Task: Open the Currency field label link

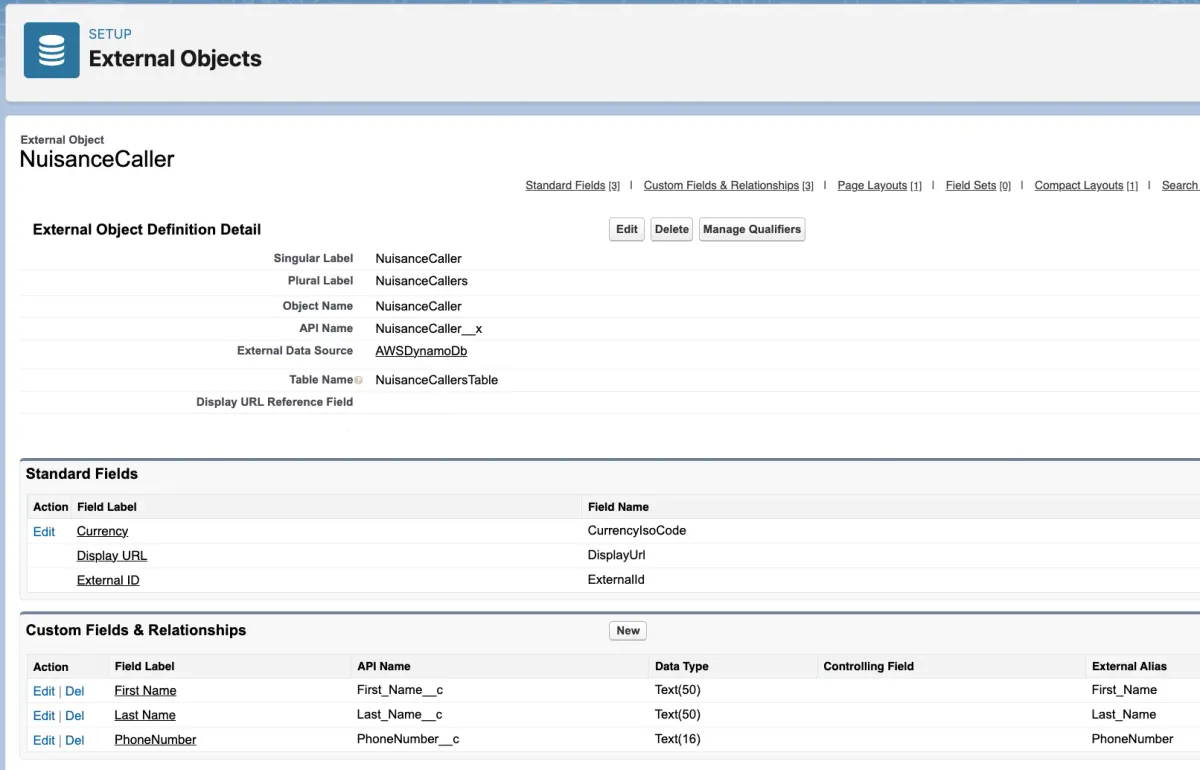Action: [102, 532]
